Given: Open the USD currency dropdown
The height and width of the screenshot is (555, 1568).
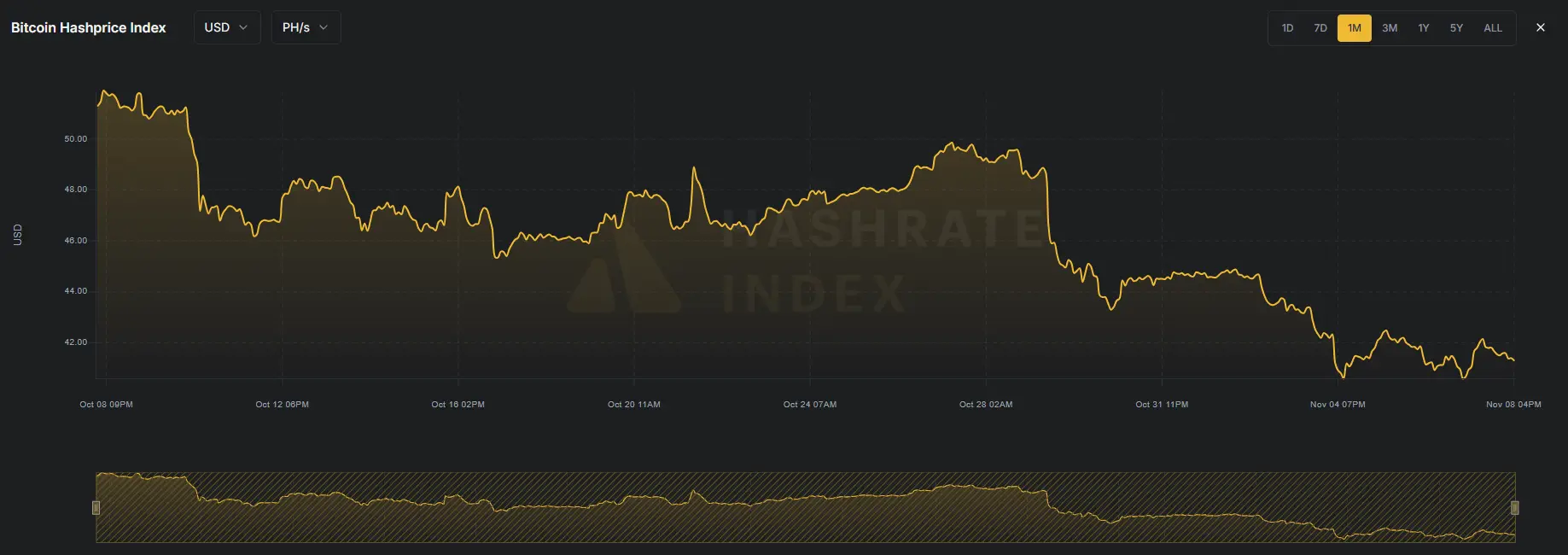Looking at the screenshot, I should 226,27.
